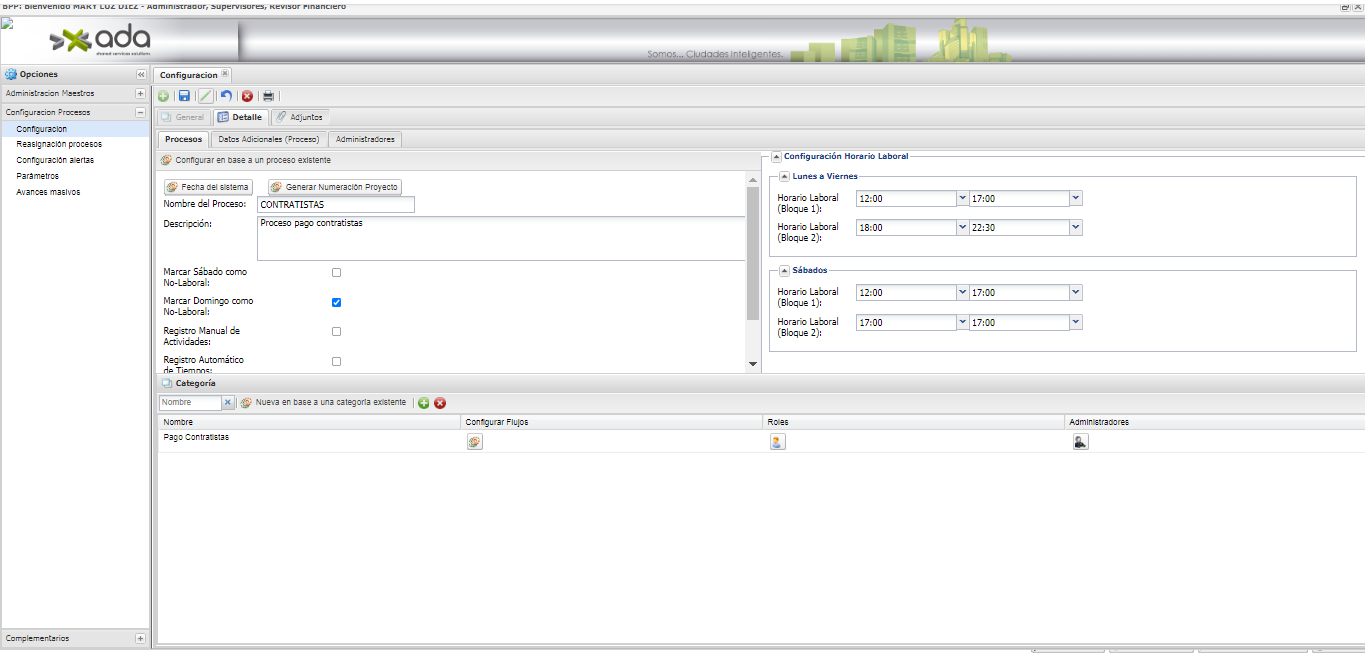Screen dimensions: 1365x653
Task: Click the save floppy disk icon
Action: click(x=184, y=96)
